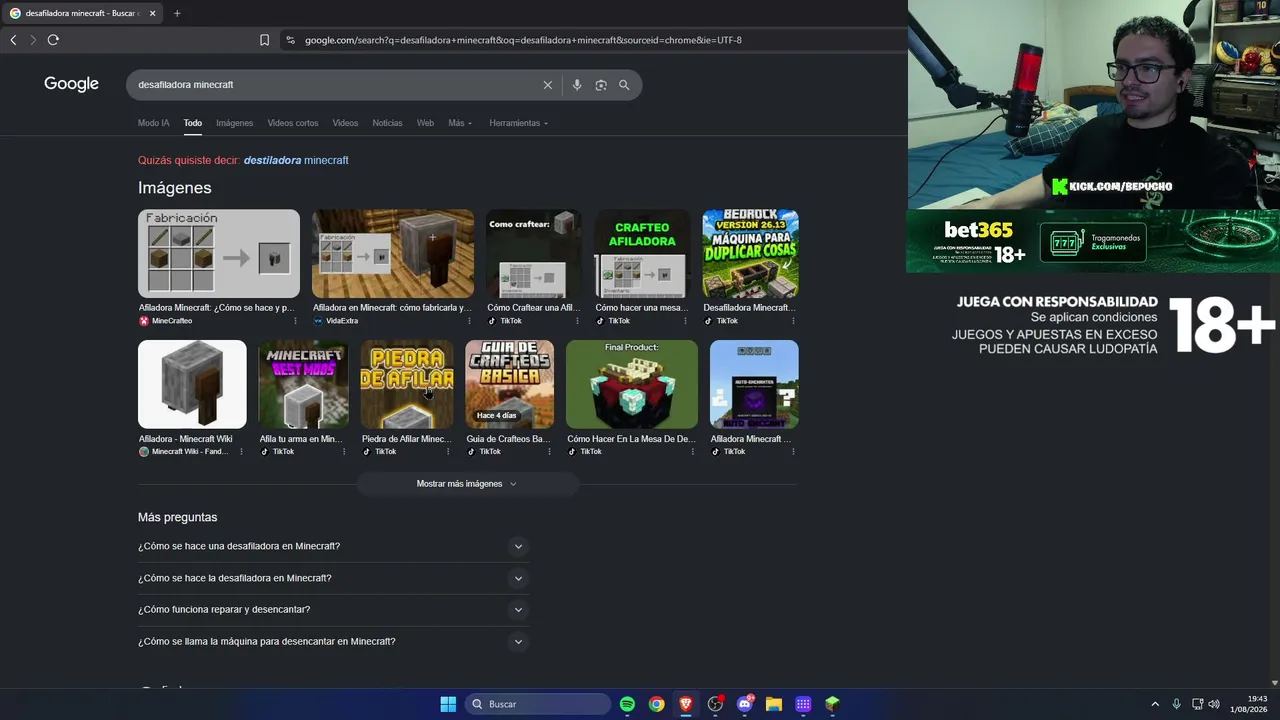Click the Google logo
This screenshot has height=720, width=1280.
71,84
